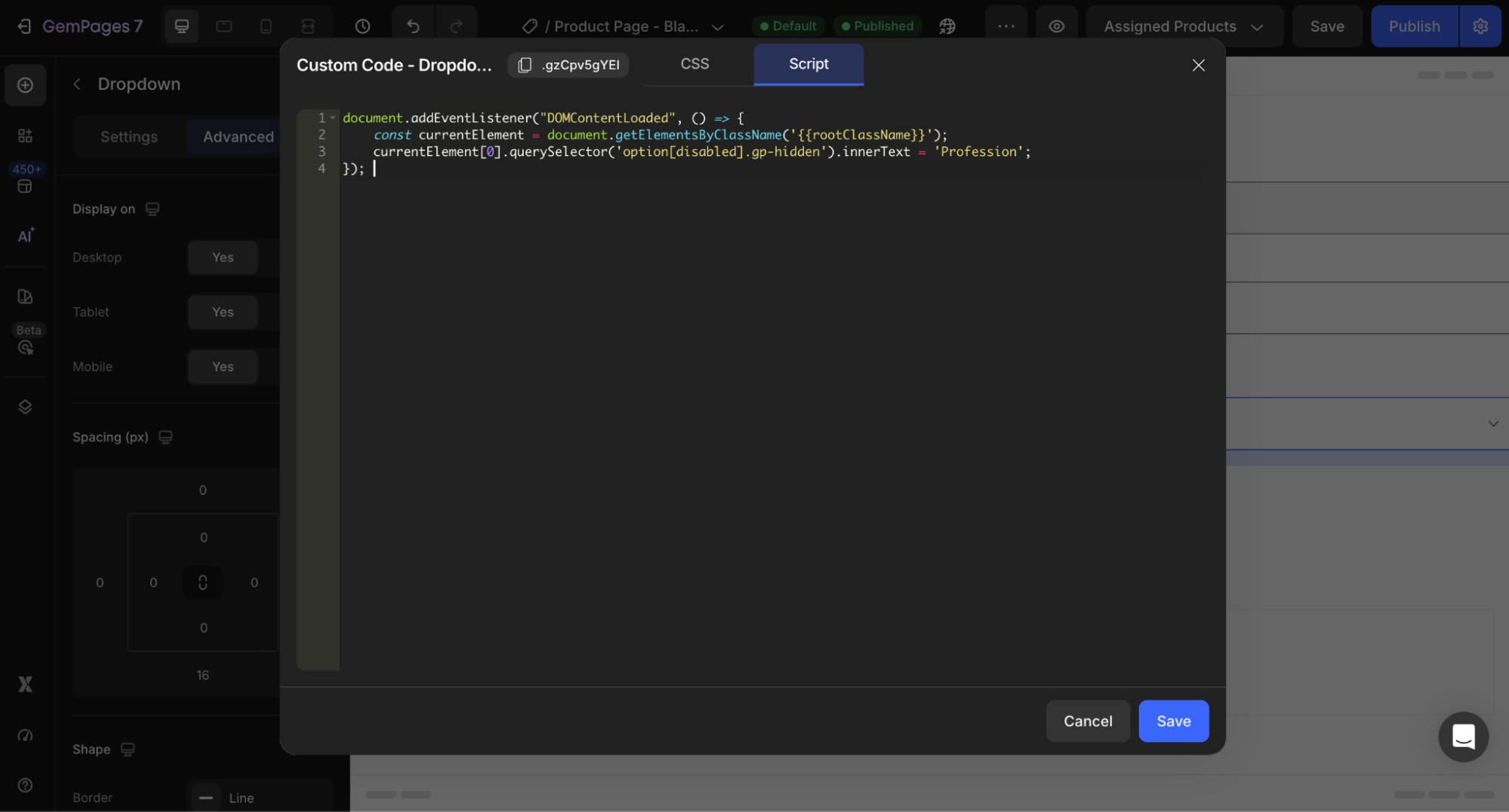Select the desktop device view icon
The image size is (1509, 812).
182,26
